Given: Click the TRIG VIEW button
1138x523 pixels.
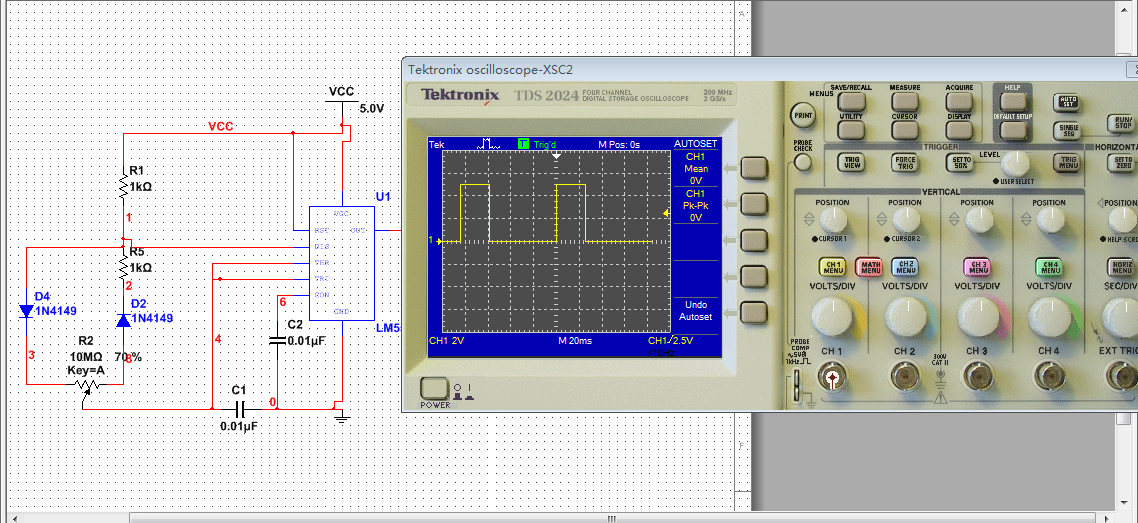Looking at the screenshot, I should pos(851,162).
